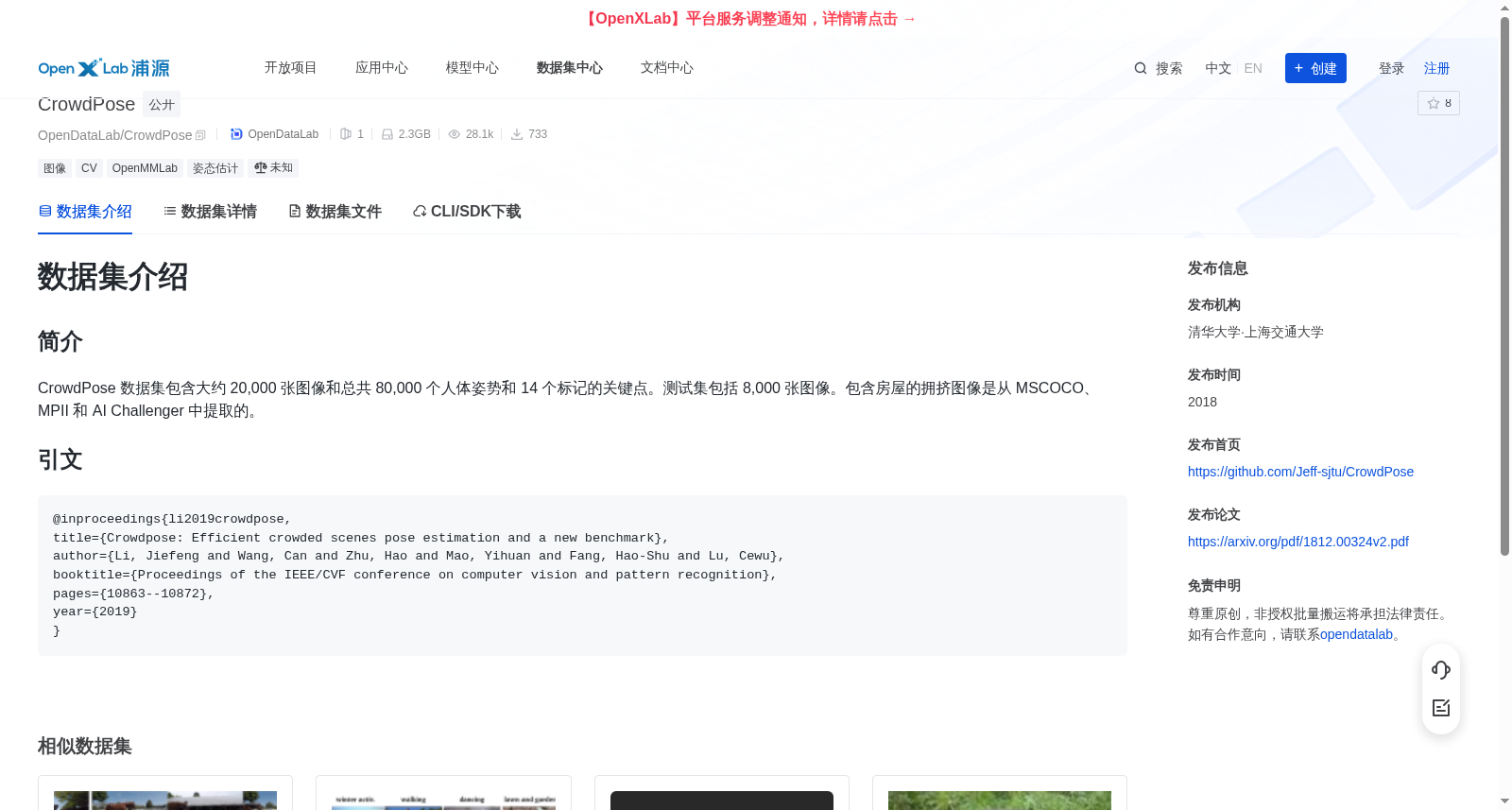Click the 公开 visibility badge
The image size is (1512, 810).
tap(162, 104)
